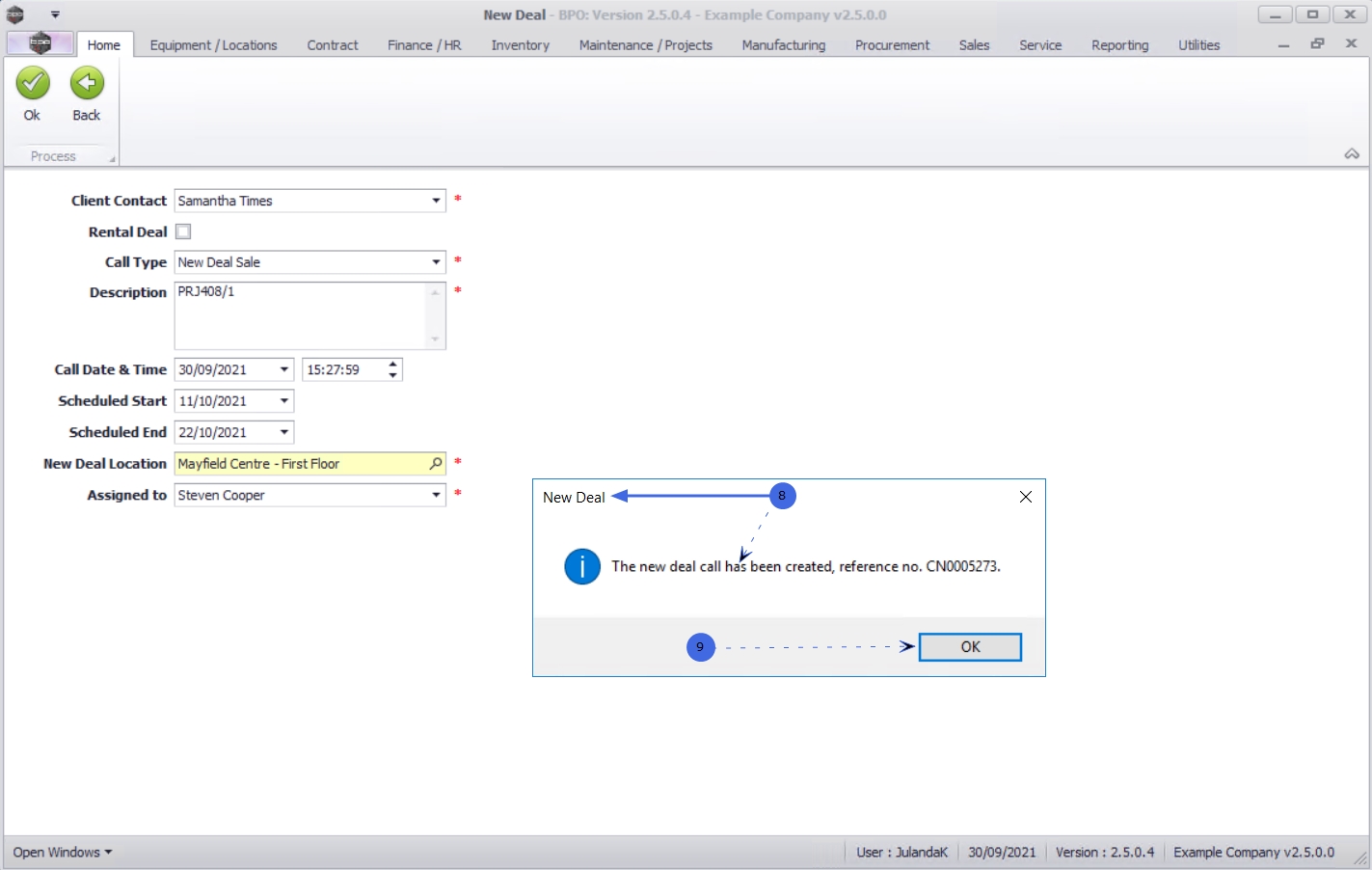Open the BPO application logo menu
The height and width of the screenshot is (870, 1372).
point(40,43)
